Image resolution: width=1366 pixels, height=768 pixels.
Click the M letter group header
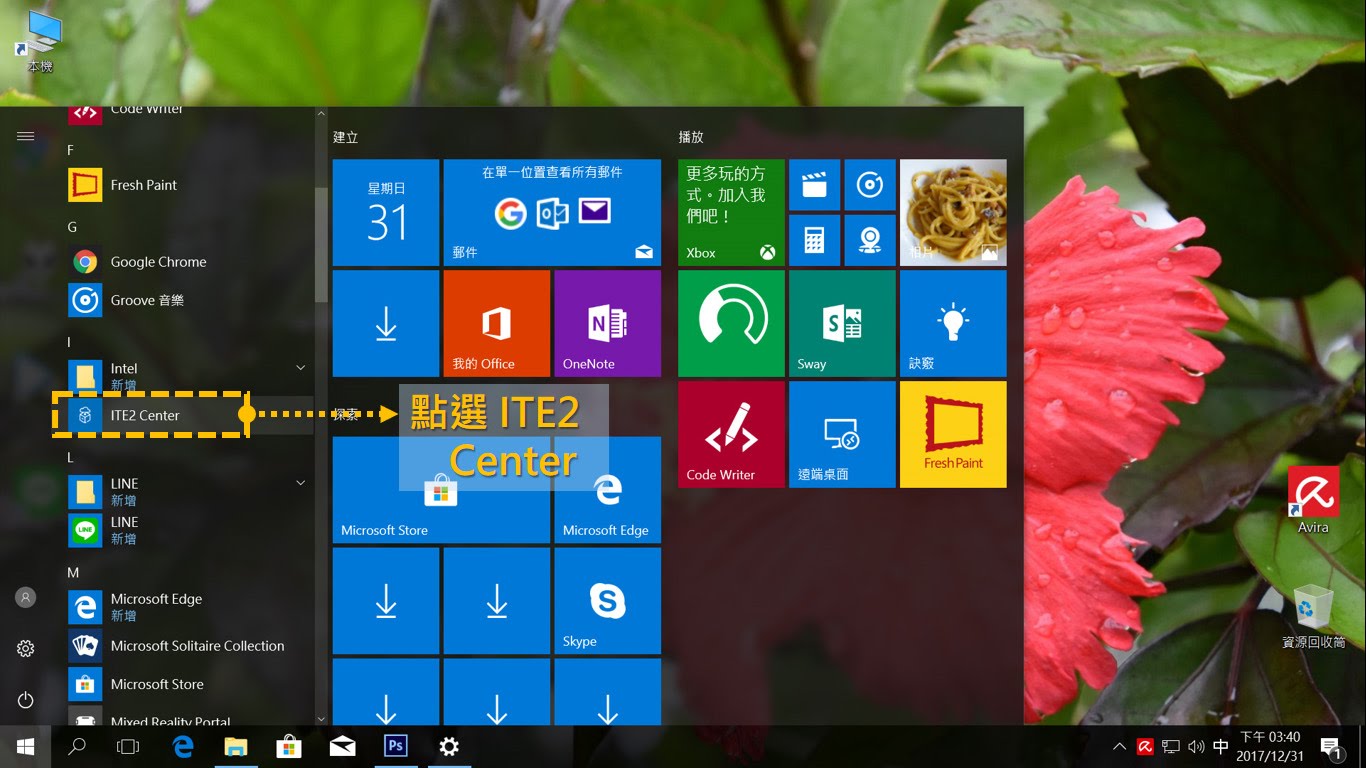click(73, 573)
